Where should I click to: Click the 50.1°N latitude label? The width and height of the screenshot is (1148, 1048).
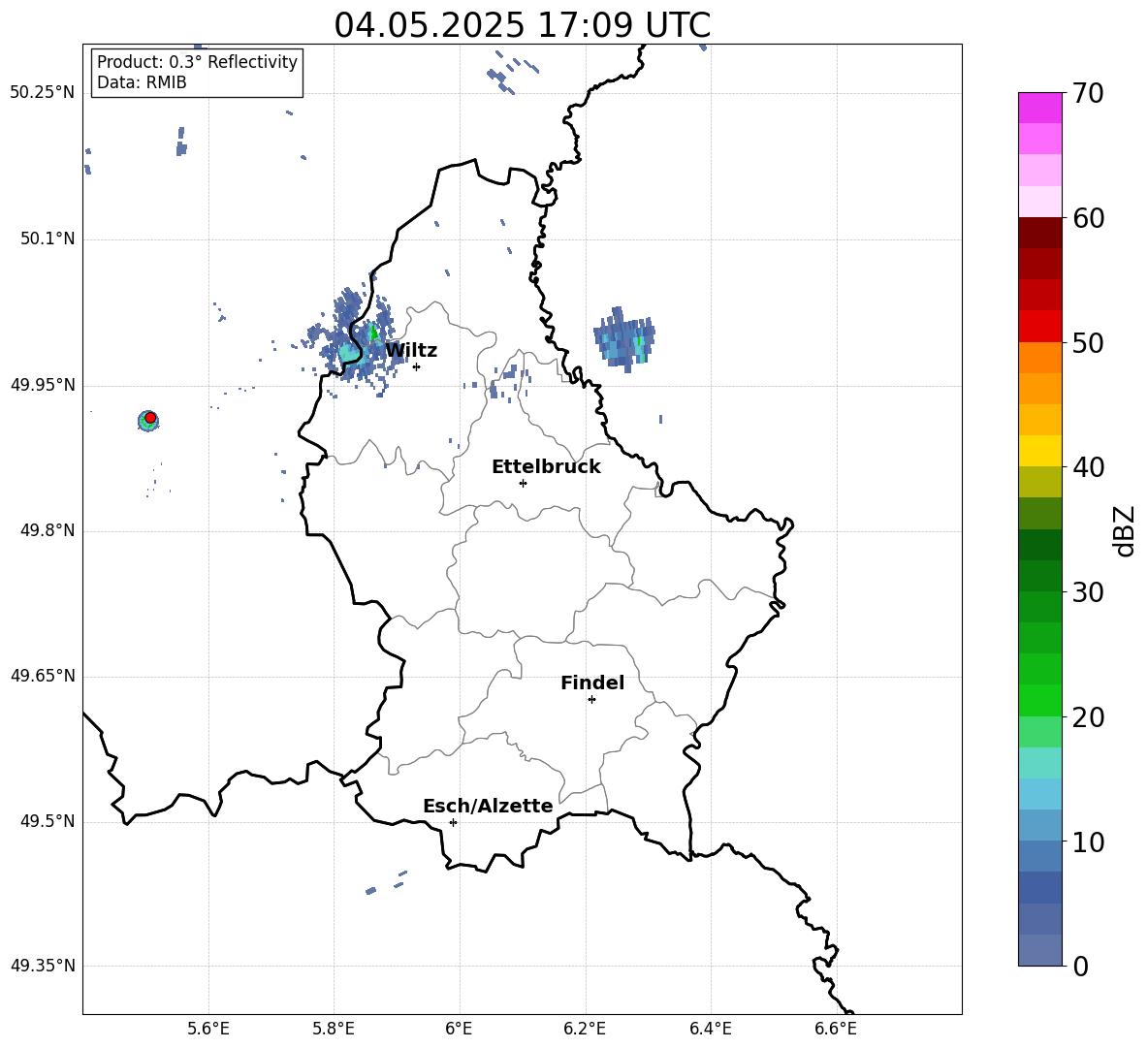48,239
